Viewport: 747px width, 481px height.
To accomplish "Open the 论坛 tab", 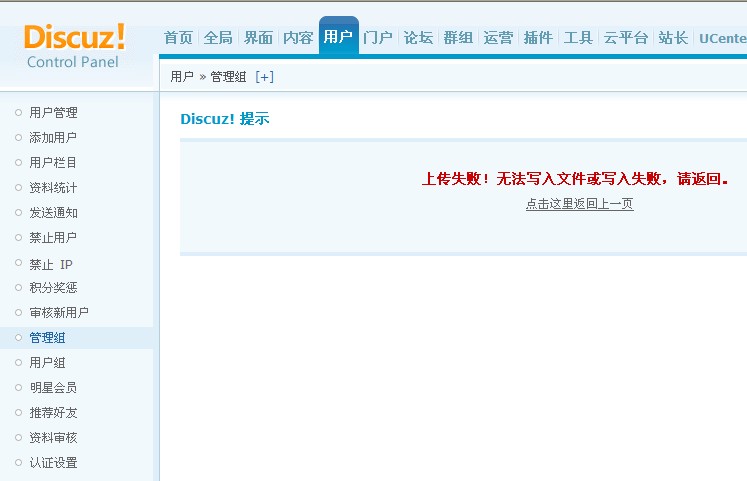I will (x=418, y=38).
